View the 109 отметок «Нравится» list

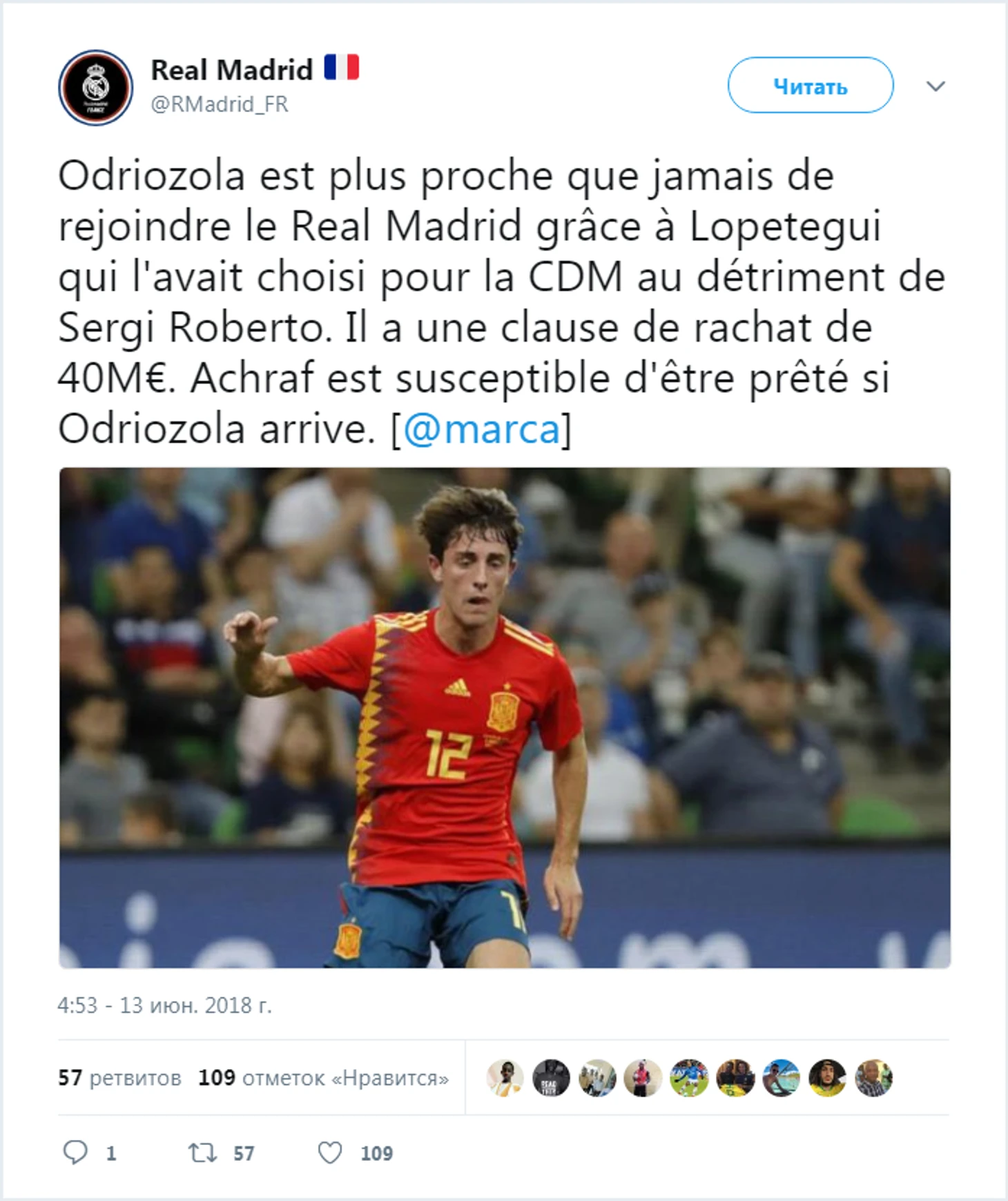[x=323, y=1077]
